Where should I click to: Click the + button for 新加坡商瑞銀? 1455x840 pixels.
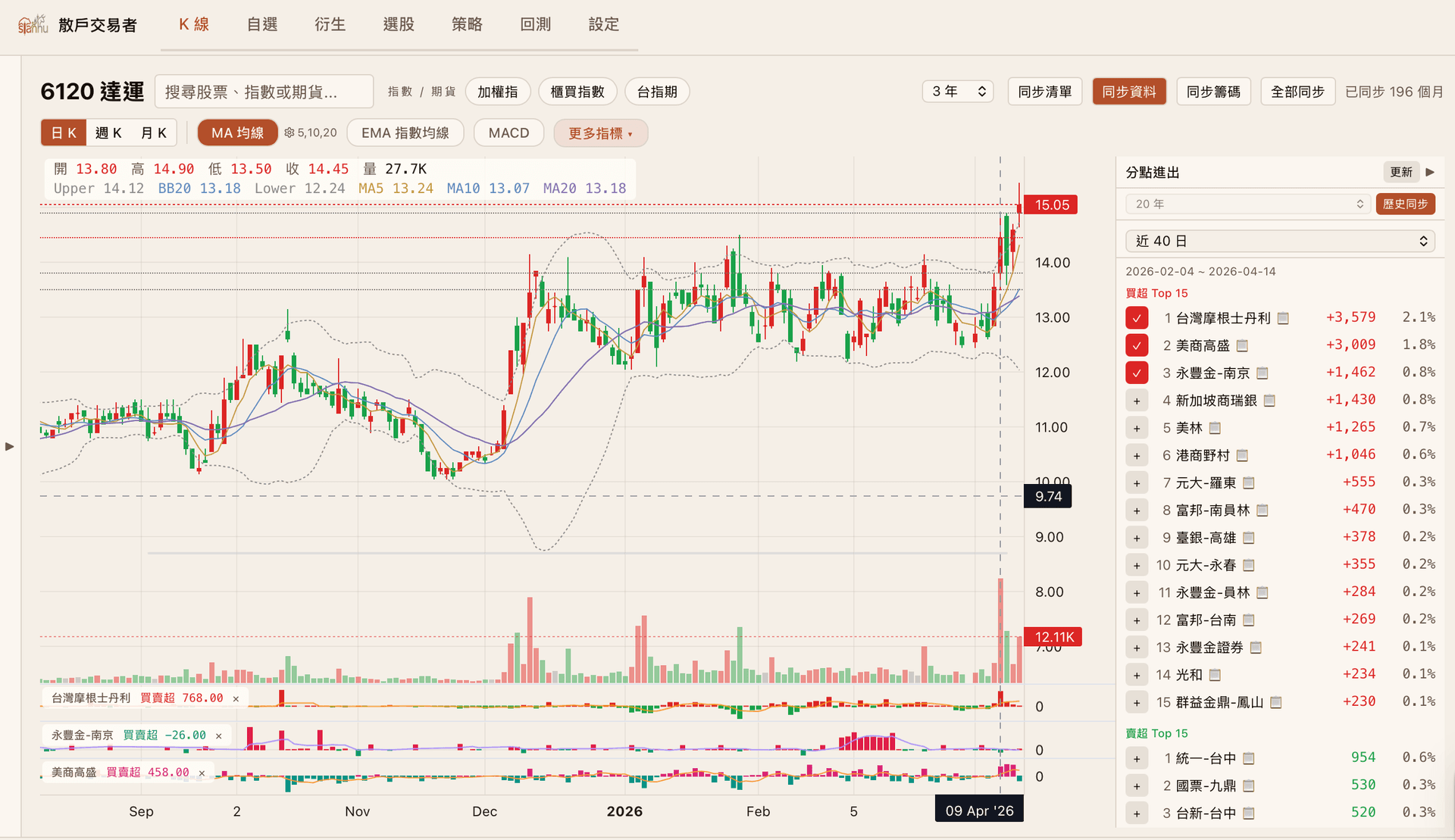[1136, 401]
